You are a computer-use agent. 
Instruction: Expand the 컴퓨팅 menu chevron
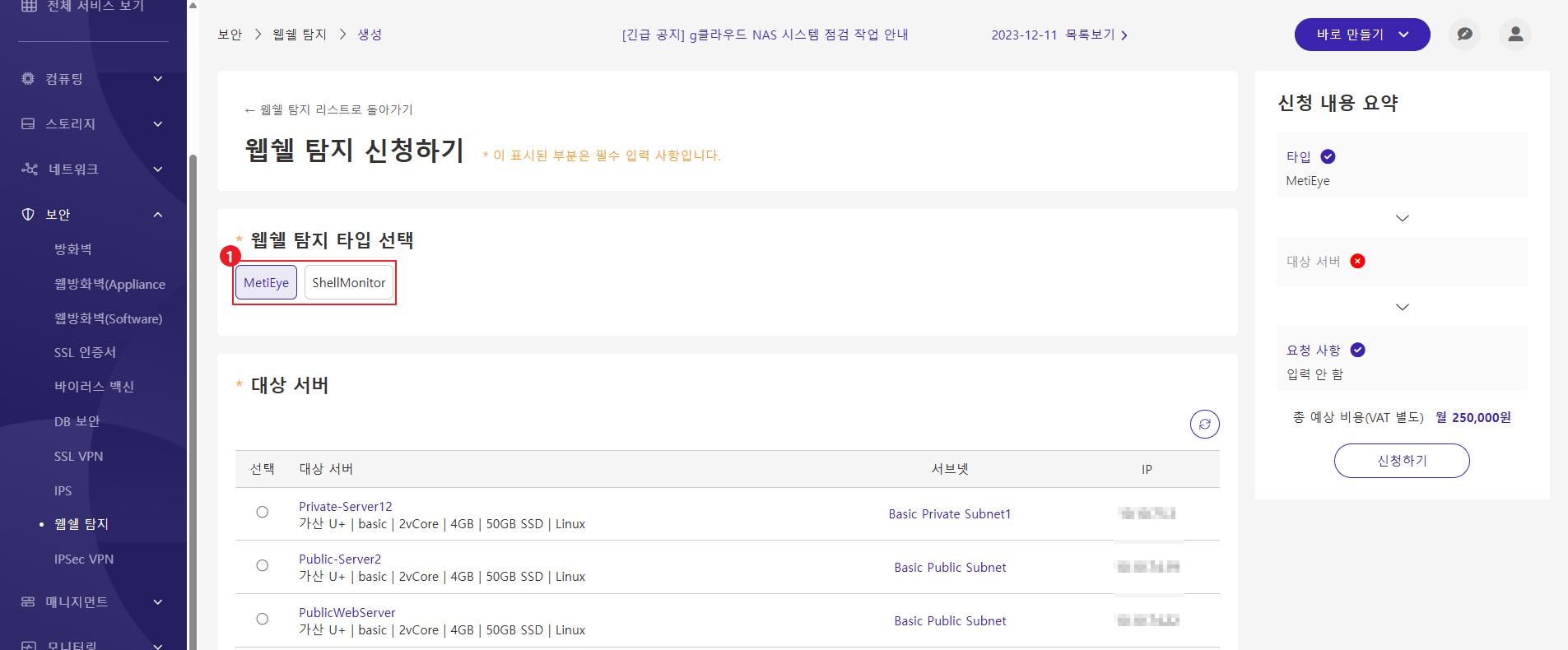(158, 79)
